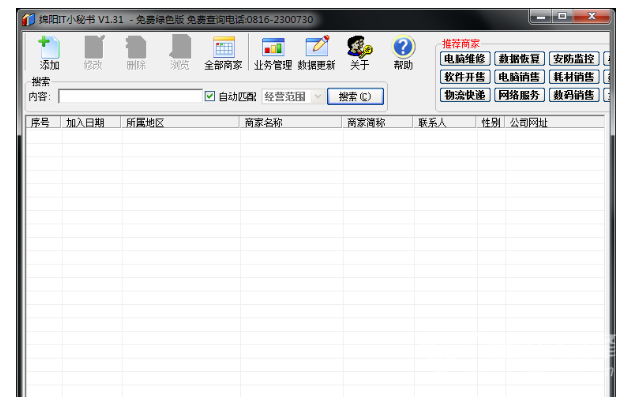Click the 物流快递 merchant button
Viewport: 632px width, 397px height.
tap(465, 95)
